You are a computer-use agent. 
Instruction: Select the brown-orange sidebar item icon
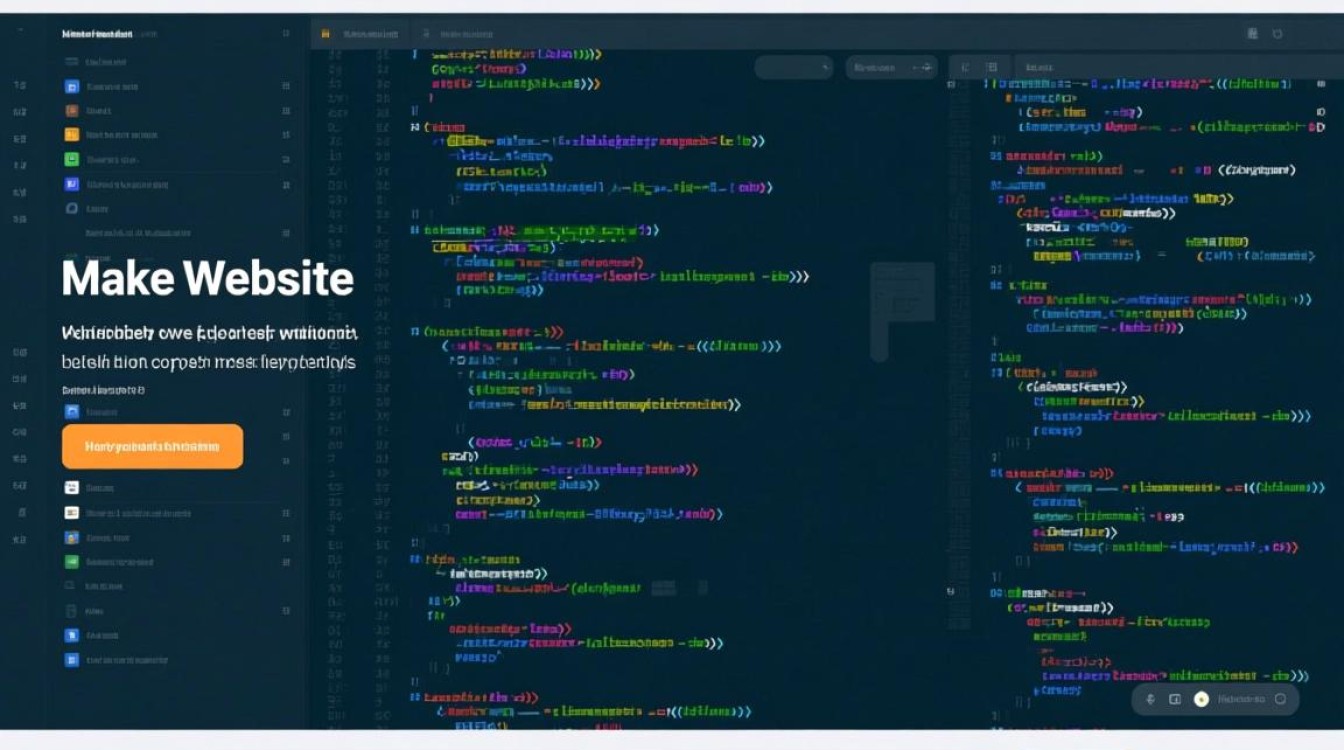tap(71, 111)
